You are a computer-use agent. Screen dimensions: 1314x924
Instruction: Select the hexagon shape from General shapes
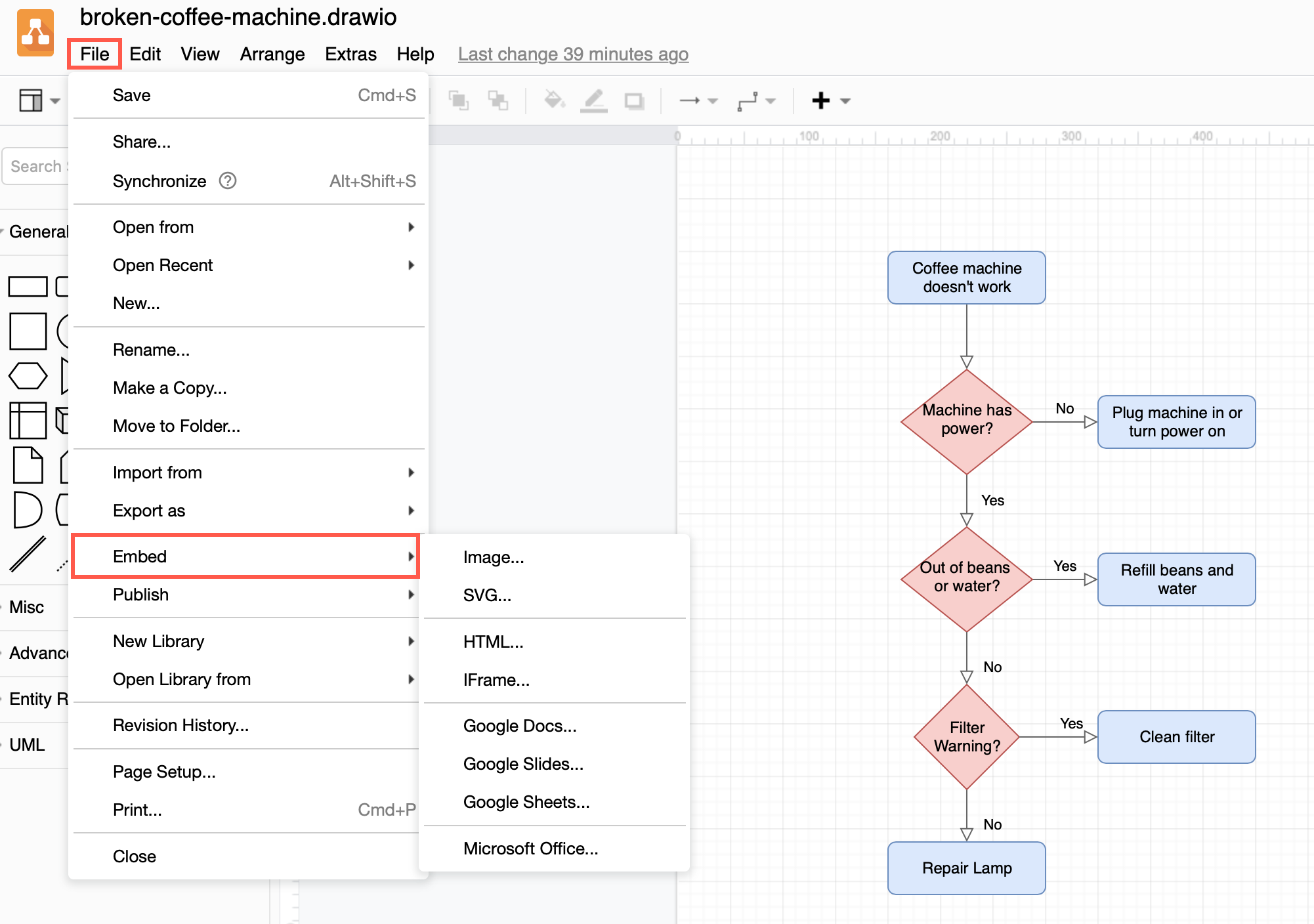pyautogui.click(x=27, y=375)
